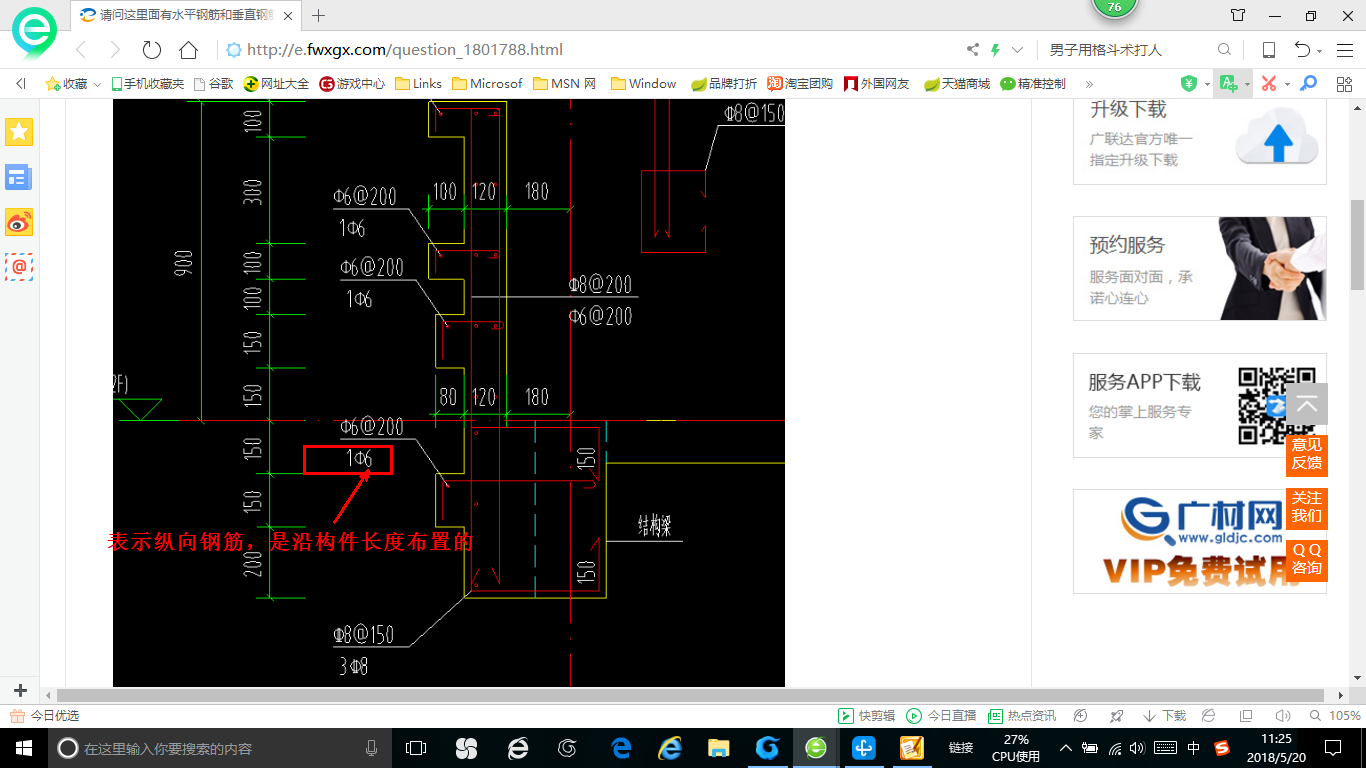Open 淘宝团购 bookmark

tap(800, 84)
